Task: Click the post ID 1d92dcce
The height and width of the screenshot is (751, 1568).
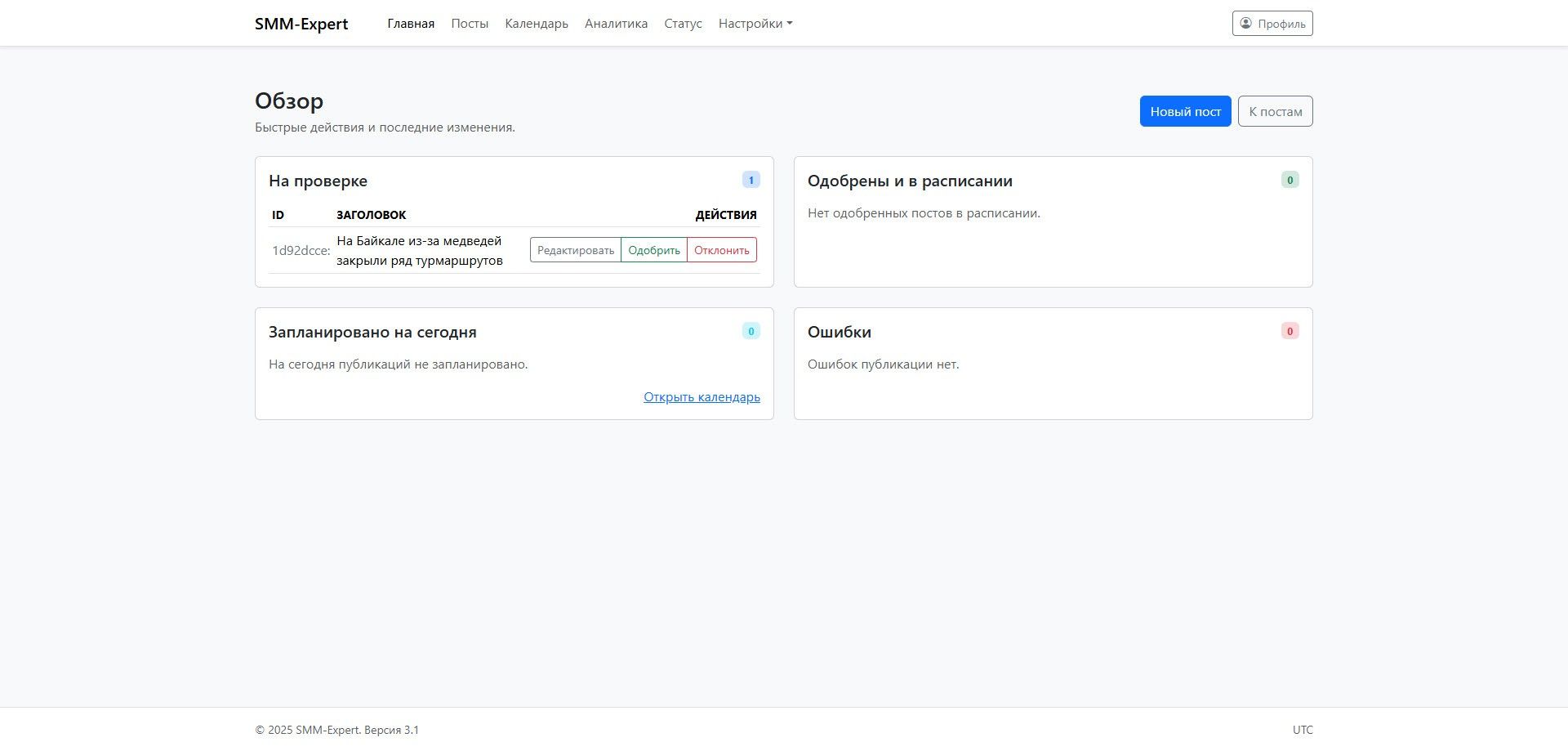Action: point(301,251)
